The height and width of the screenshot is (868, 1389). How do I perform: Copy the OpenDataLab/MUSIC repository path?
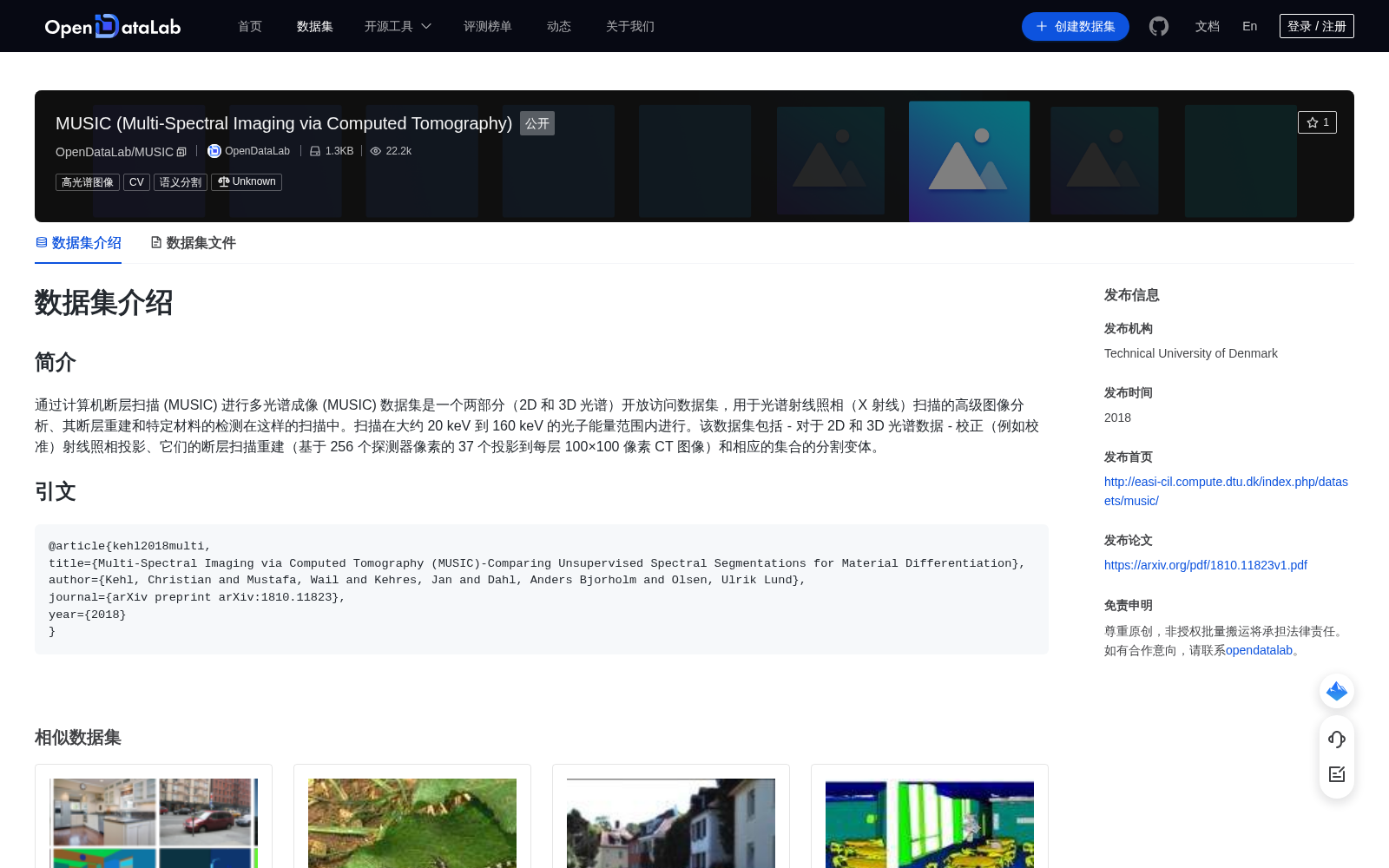click(181, 152)
